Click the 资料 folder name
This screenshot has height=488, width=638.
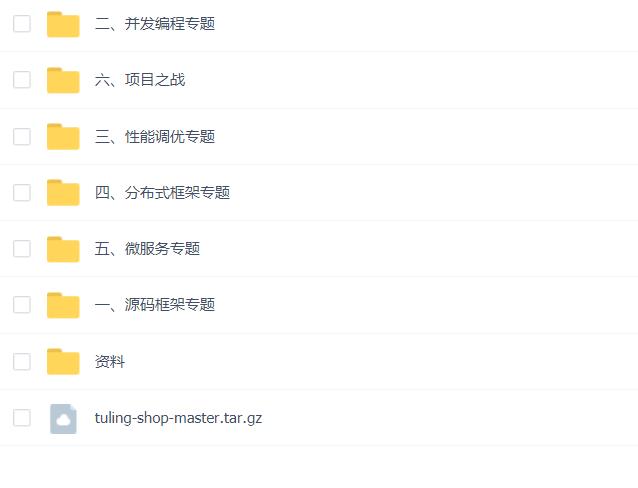(110, 362)
